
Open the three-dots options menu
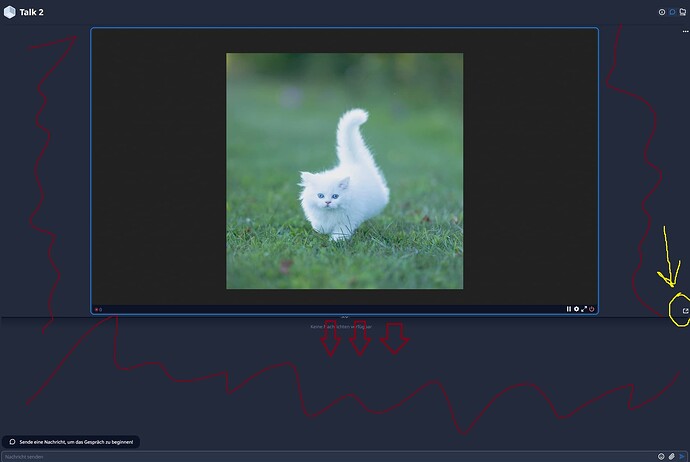tap(685, 32)
